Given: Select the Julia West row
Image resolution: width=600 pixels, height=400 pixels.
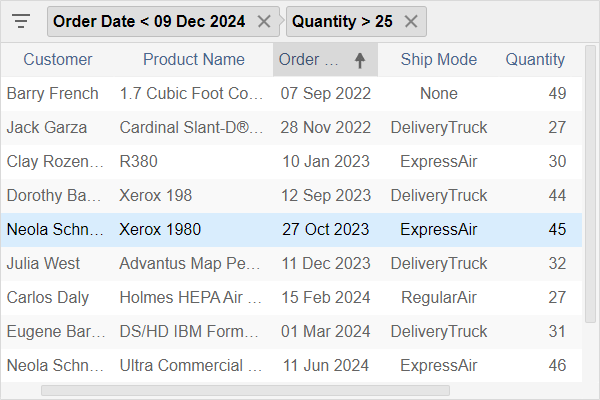Looking at the screenshot, I should pyautogui.click(x=292, y=264).
